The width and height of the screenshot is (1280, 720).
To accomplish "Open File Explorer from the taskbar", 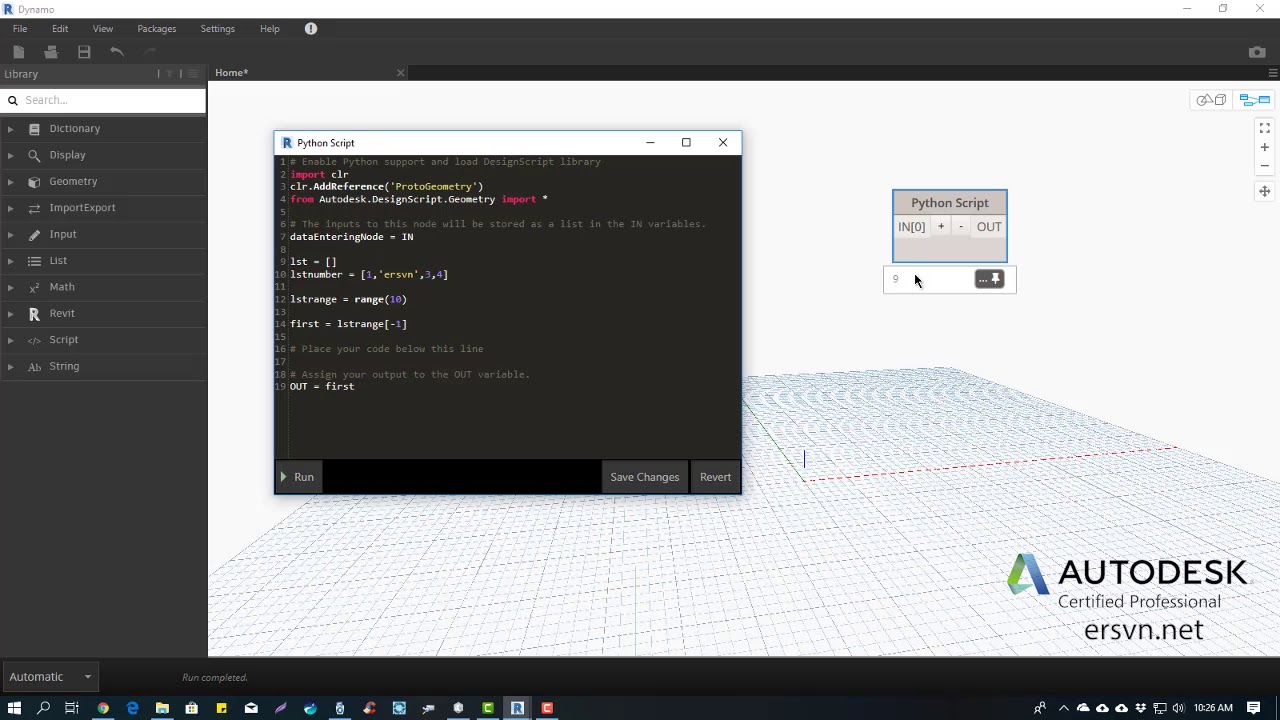I will 162,708.
